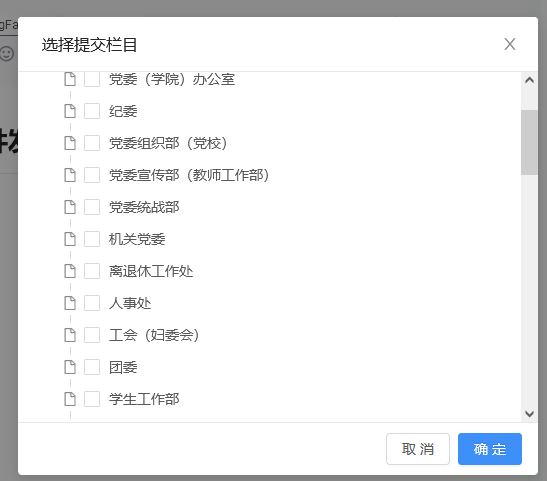Check the 离退休工作处 checkbox
This screenshot has width=547, height=481.
[92, 271]
